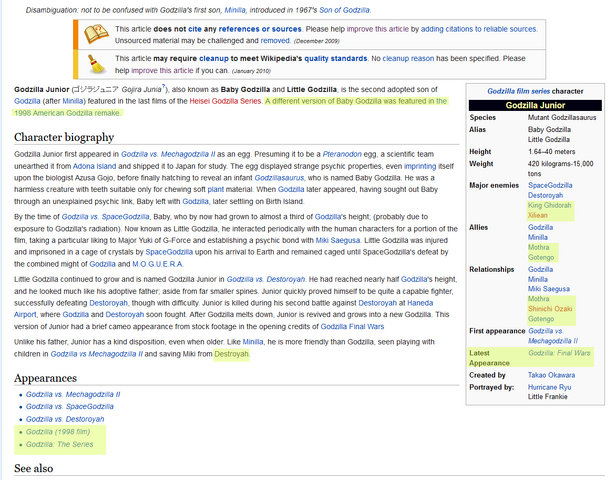616x480 pixels.
Task: Click Godzilla vs. Mechagodzilla II under First appearance
Action: tap(553, 336)
